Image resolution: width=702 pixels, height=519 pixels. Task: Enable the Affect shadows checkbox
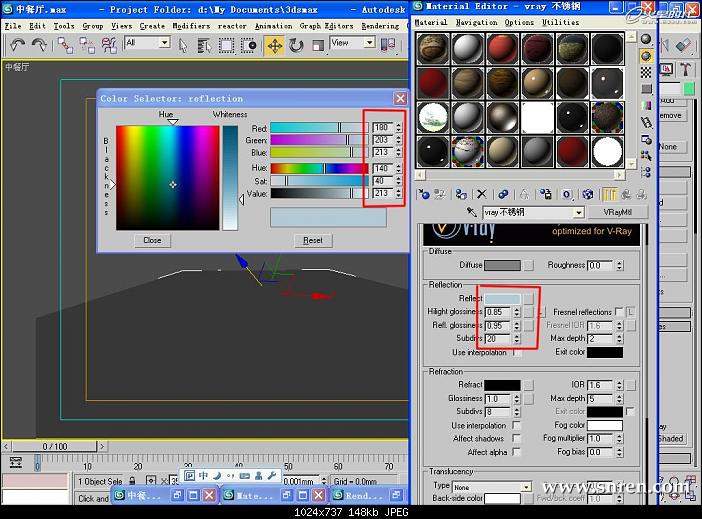tap(516, 438)
